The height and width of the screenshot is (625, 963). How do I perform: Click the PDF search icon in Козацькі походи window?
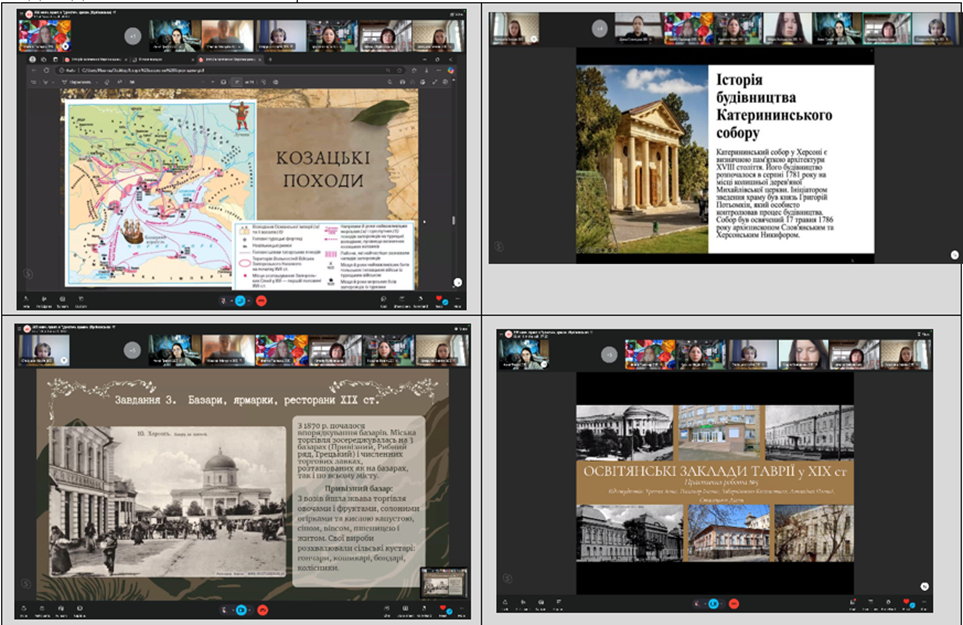click(x=389, y=82)
